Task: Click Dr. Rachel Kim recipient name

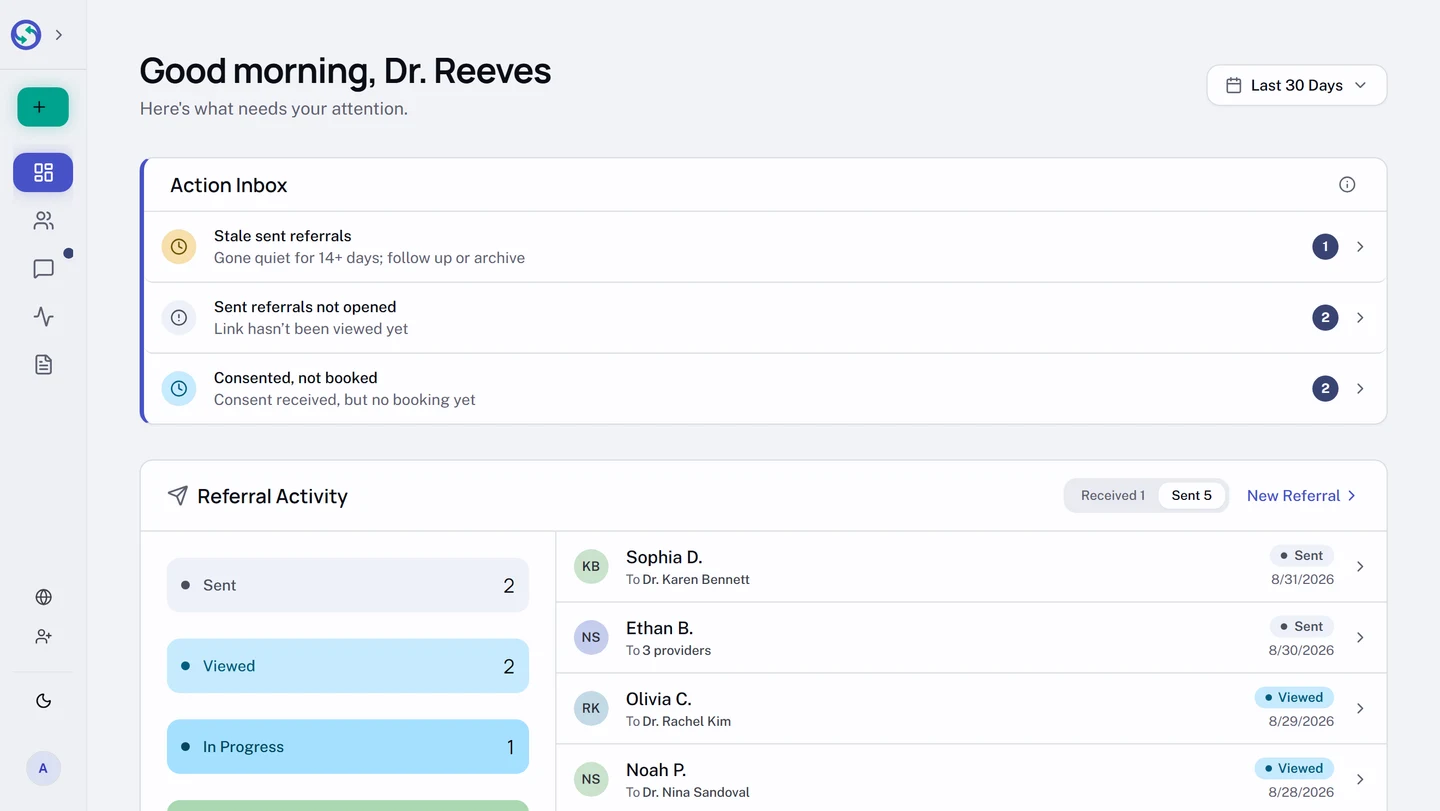Action: [x=687, y=721]
